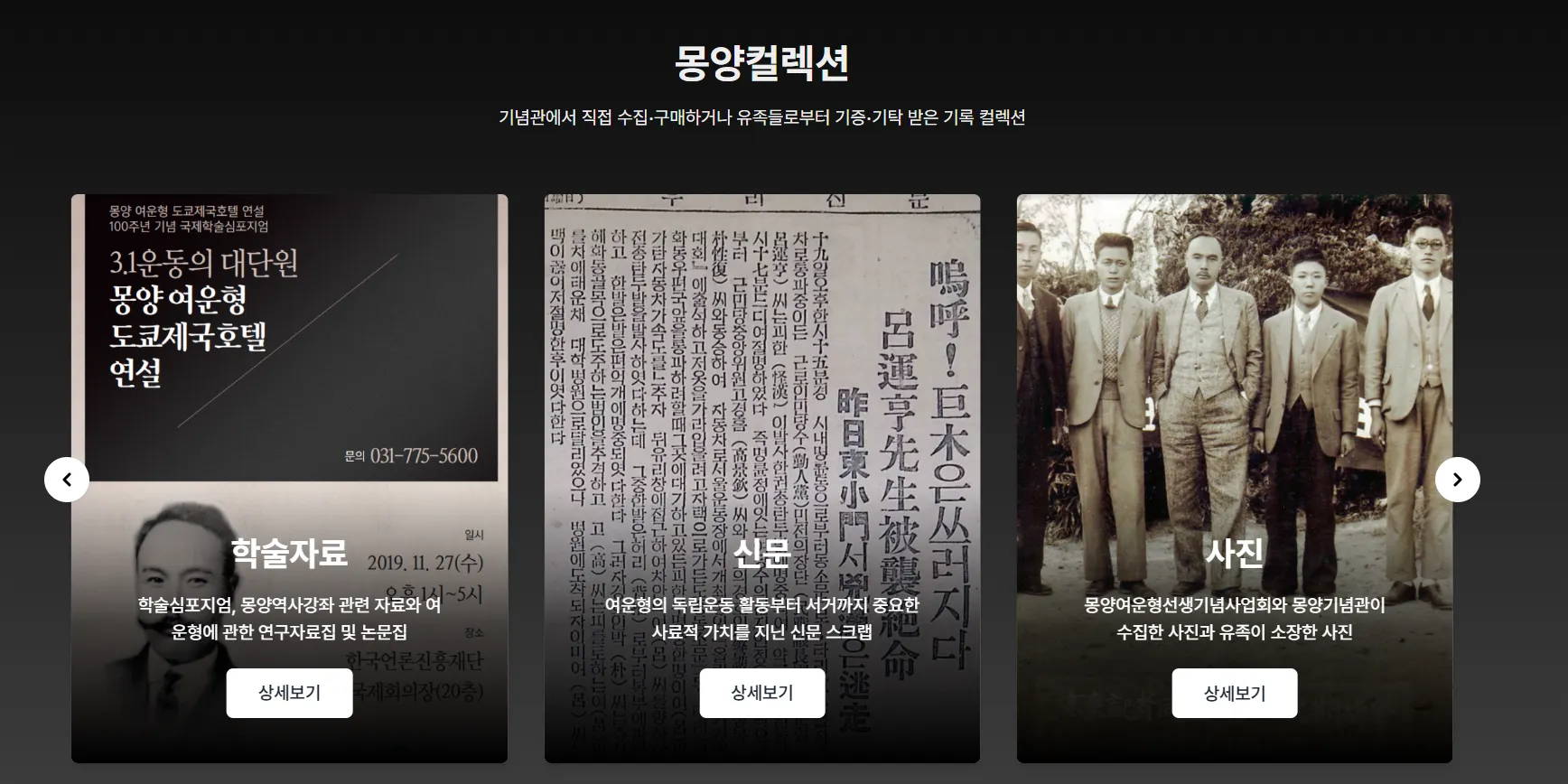Image resolution: width=1568 pixels, height=784 pixels.
Task: Go to previous collection slide arrow
Action: (67, 480)
